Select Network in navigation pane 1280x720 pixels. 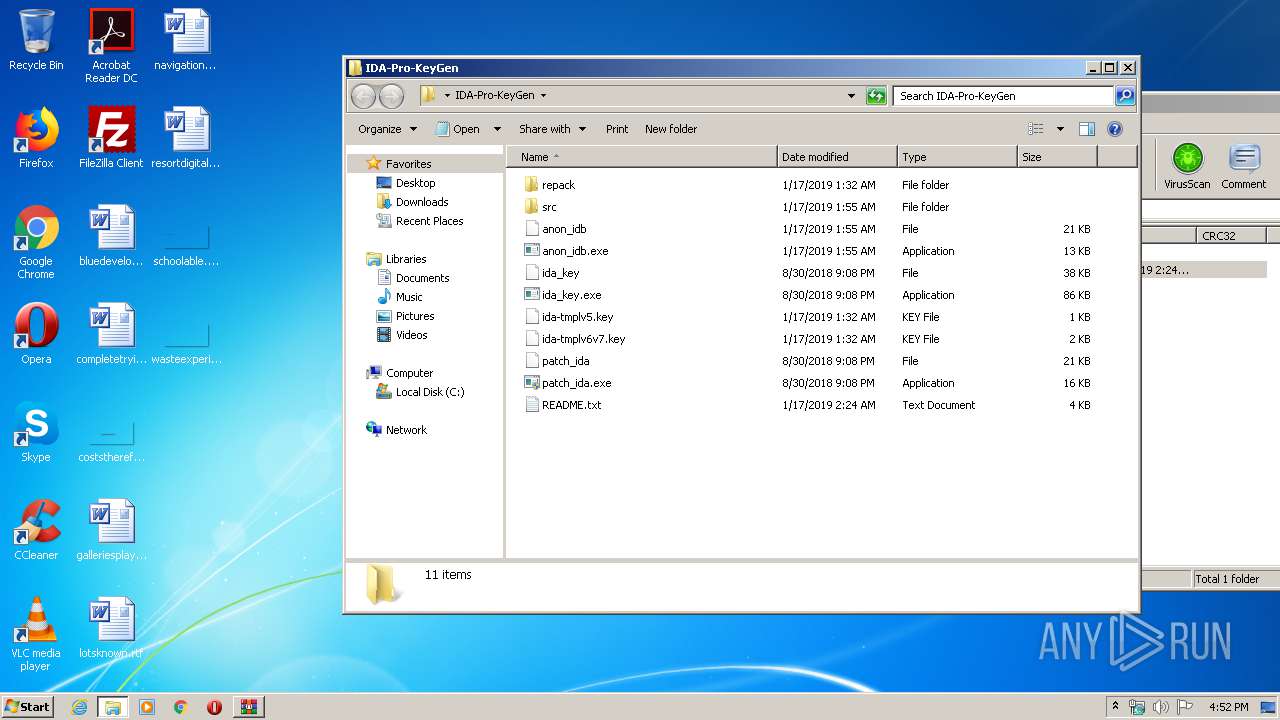pyautogui.click(x=406, y=430)
